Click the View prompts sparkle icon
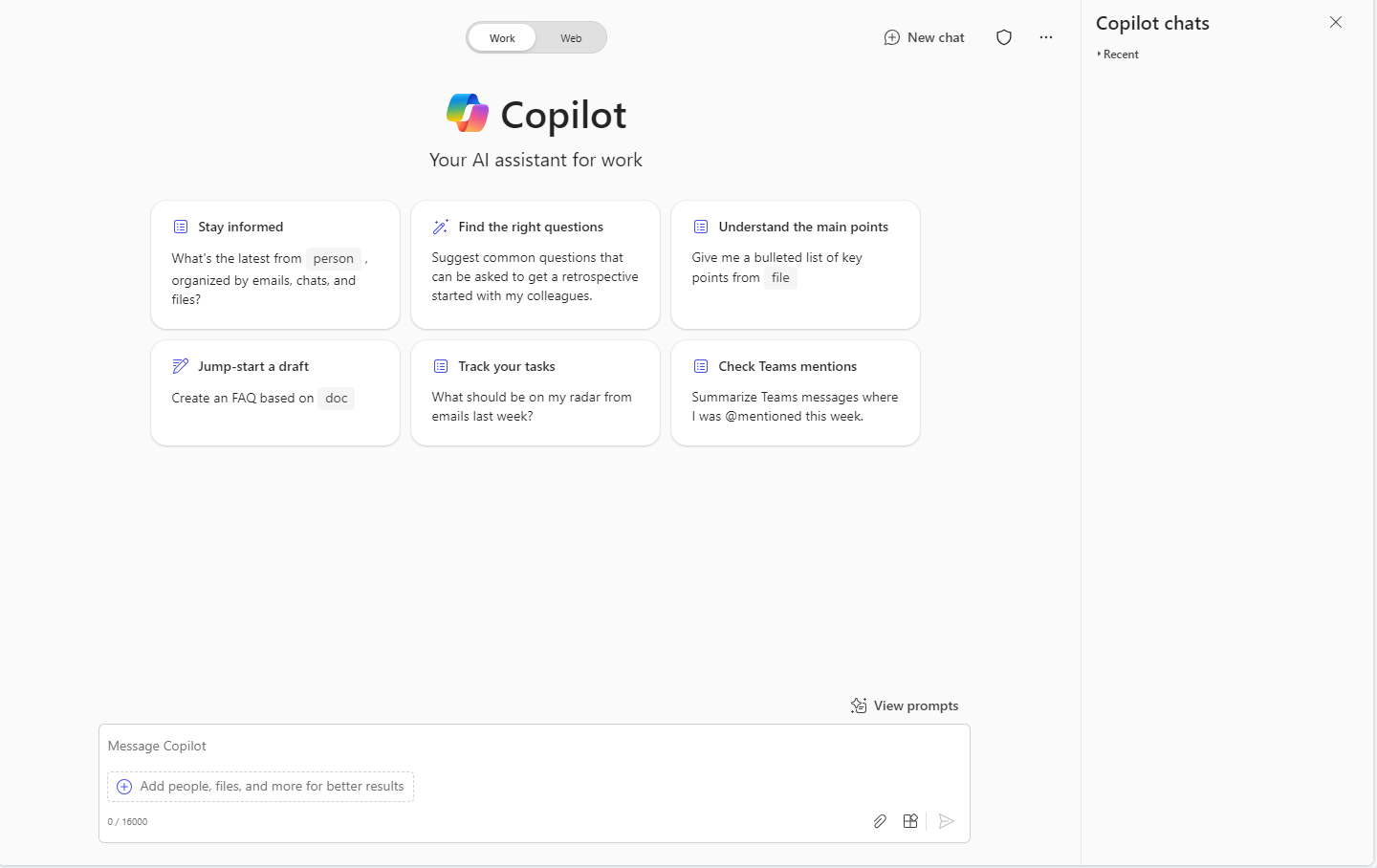 click(x=859, y=705)
